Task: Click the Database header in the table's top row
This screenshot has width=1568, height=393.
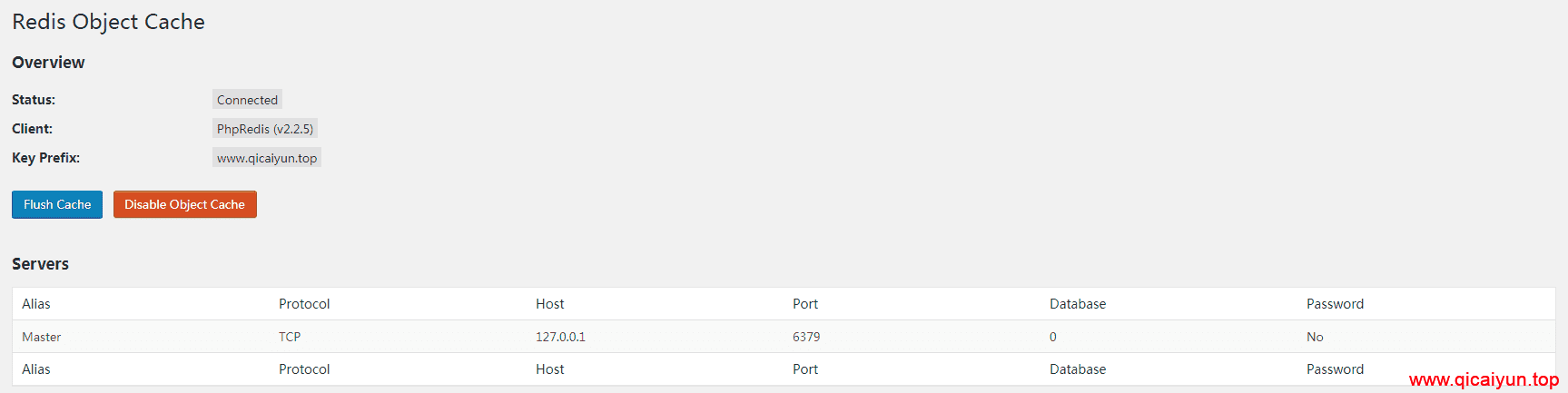Action: (x=1078, y=304)
